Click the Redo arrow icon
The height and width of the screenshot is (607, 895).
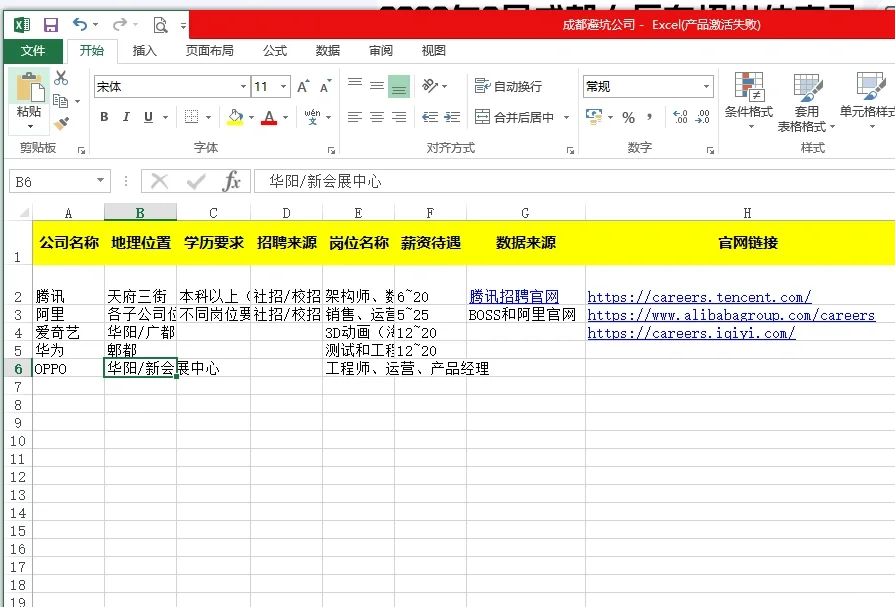pyautogui.click(x=119, y=24)
